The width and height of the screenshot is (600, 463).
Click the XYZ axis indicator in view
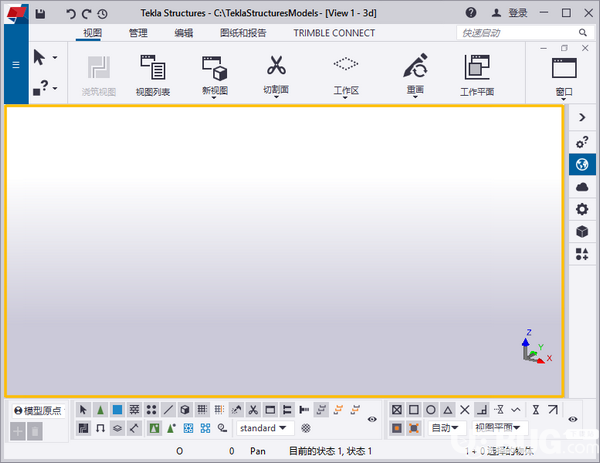(536, 347)
